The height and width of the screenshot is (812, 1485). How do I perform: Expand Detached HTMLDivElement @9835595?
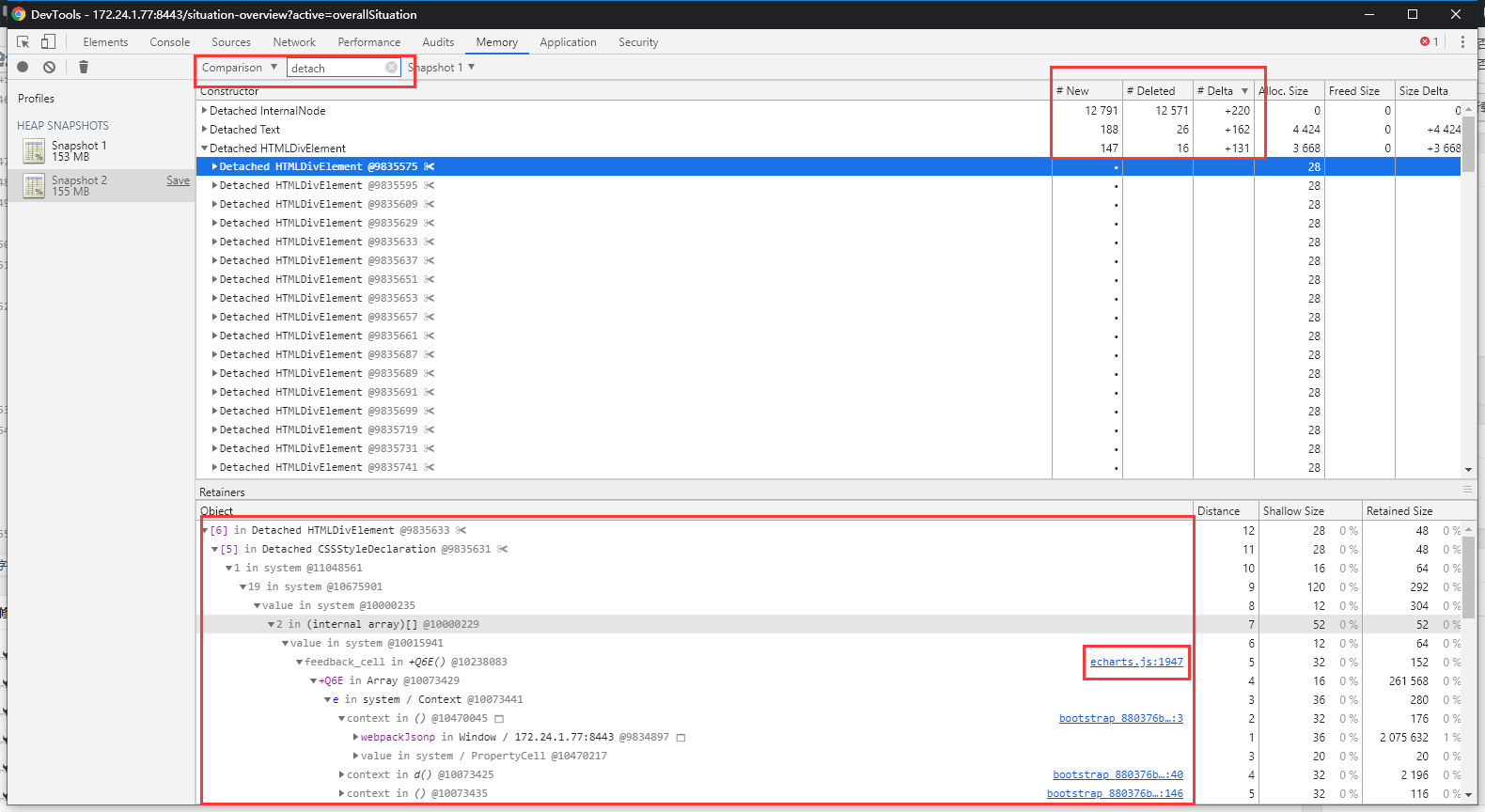pos(214,185)
